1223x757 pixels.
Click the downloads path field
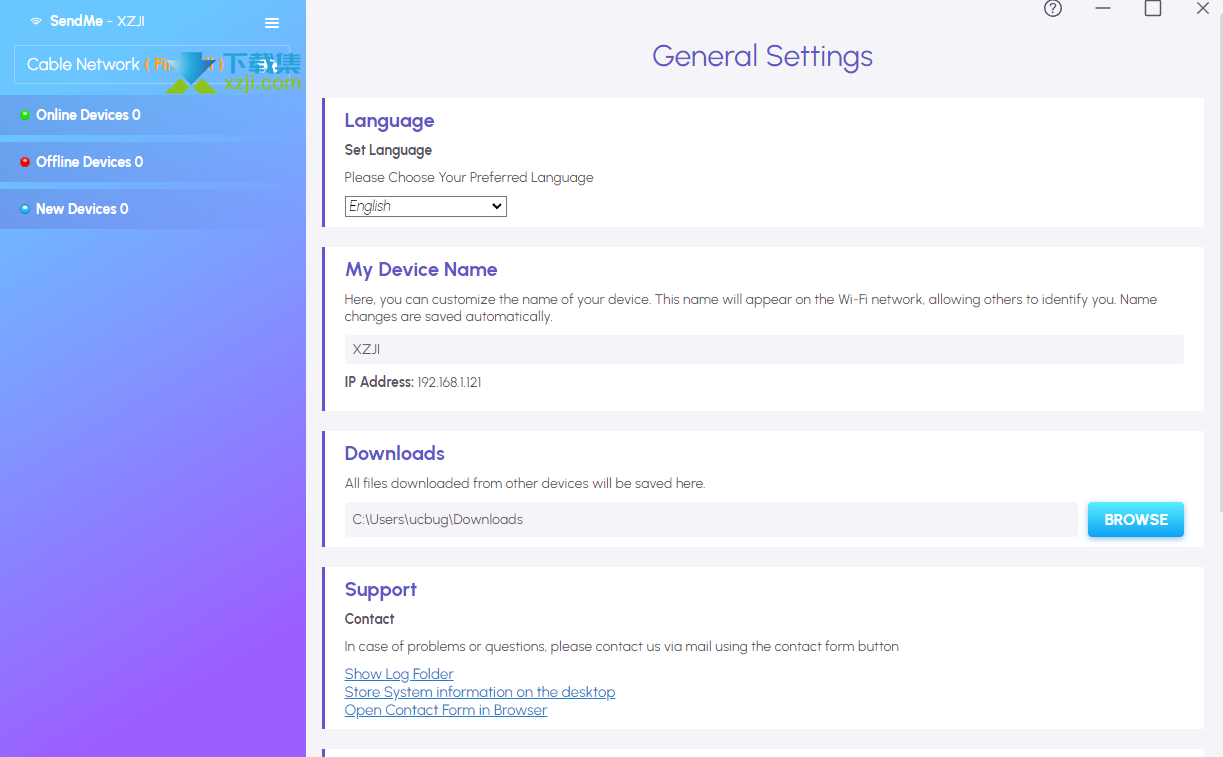(x=711, y=520)
